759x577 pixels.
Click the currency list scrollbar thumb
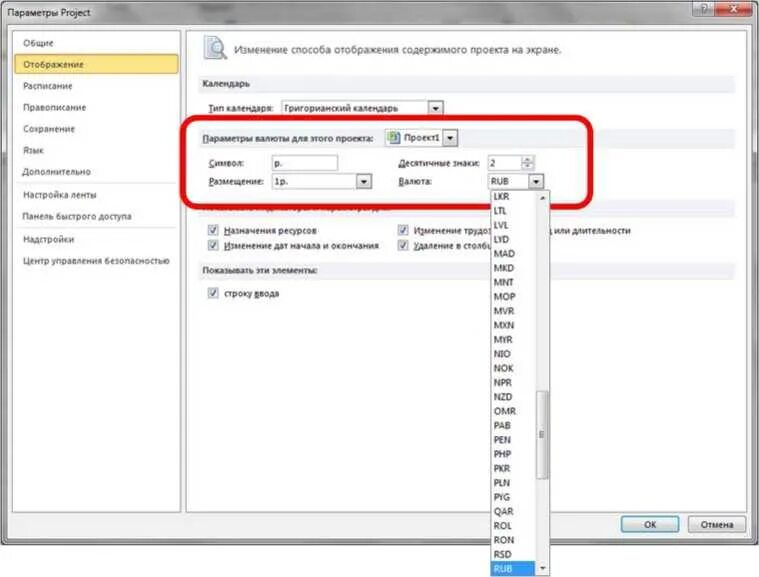point(542,434)
